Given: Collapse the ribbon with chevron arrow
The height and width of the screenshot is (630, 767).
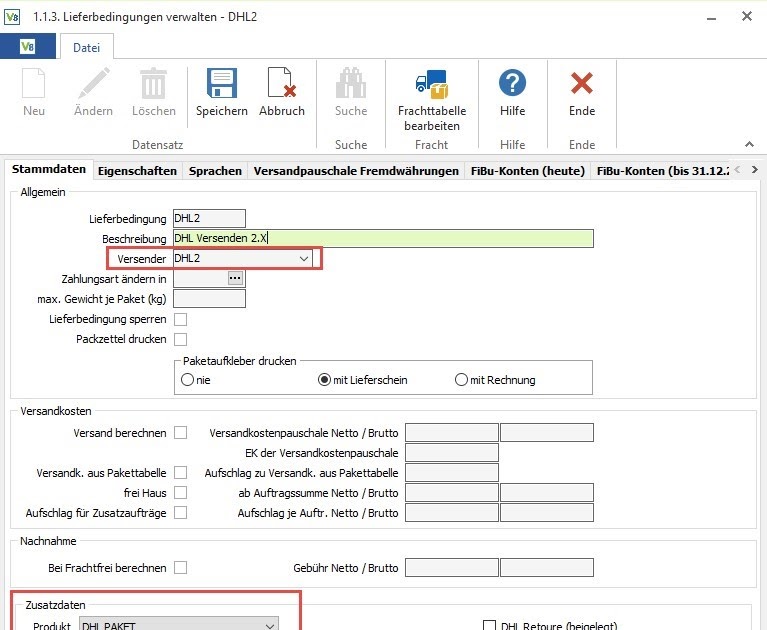Looking at the screenshot, I should pyautogui.click(x=749, y=144).
